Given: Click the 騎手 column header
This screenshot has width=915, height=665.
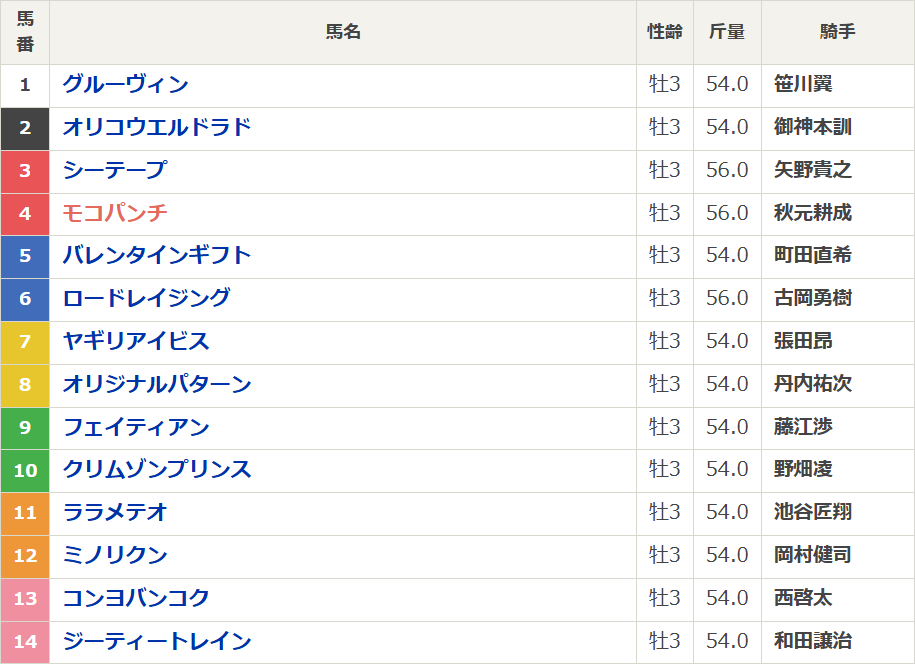Looking at the screenshot, I should pos(837,32).
